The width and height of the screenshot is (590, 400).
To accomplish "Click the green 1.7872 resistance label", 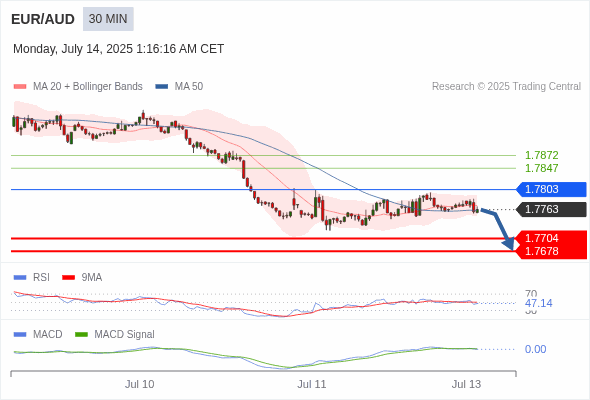I will click(x=542, y=155).
